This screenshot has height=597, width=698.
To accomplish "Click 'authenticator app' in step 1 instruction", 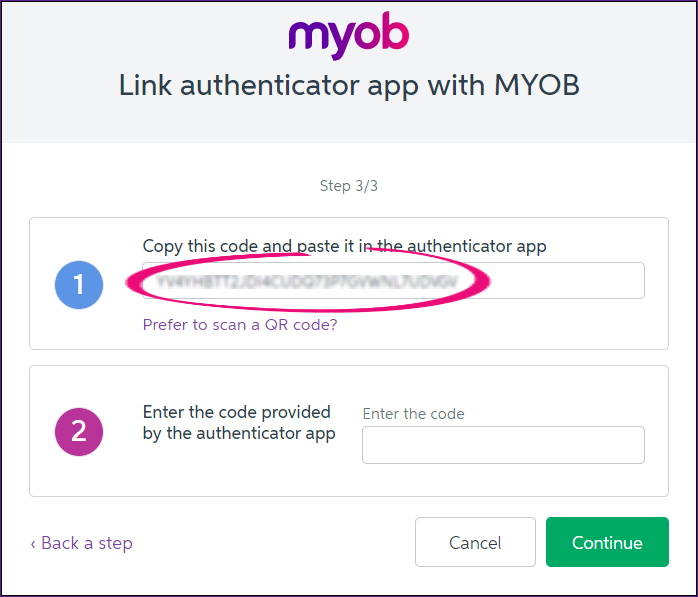I will pos(480,246).
